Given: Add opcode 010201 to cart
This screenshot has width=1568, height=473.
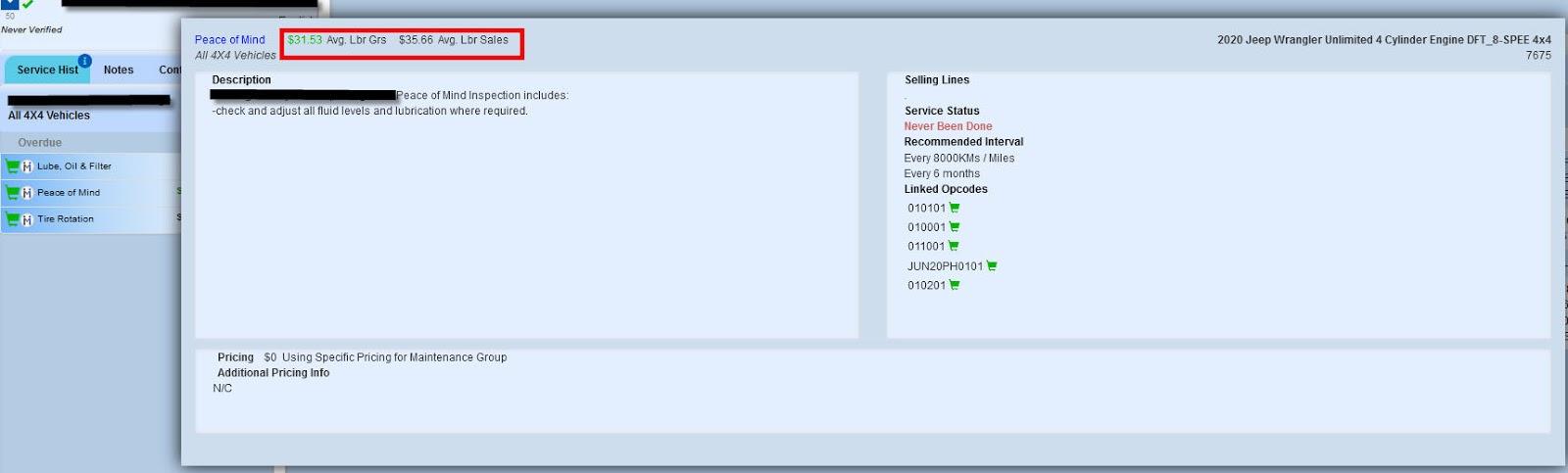Looking at the screenshot, I should pos(955,285).
